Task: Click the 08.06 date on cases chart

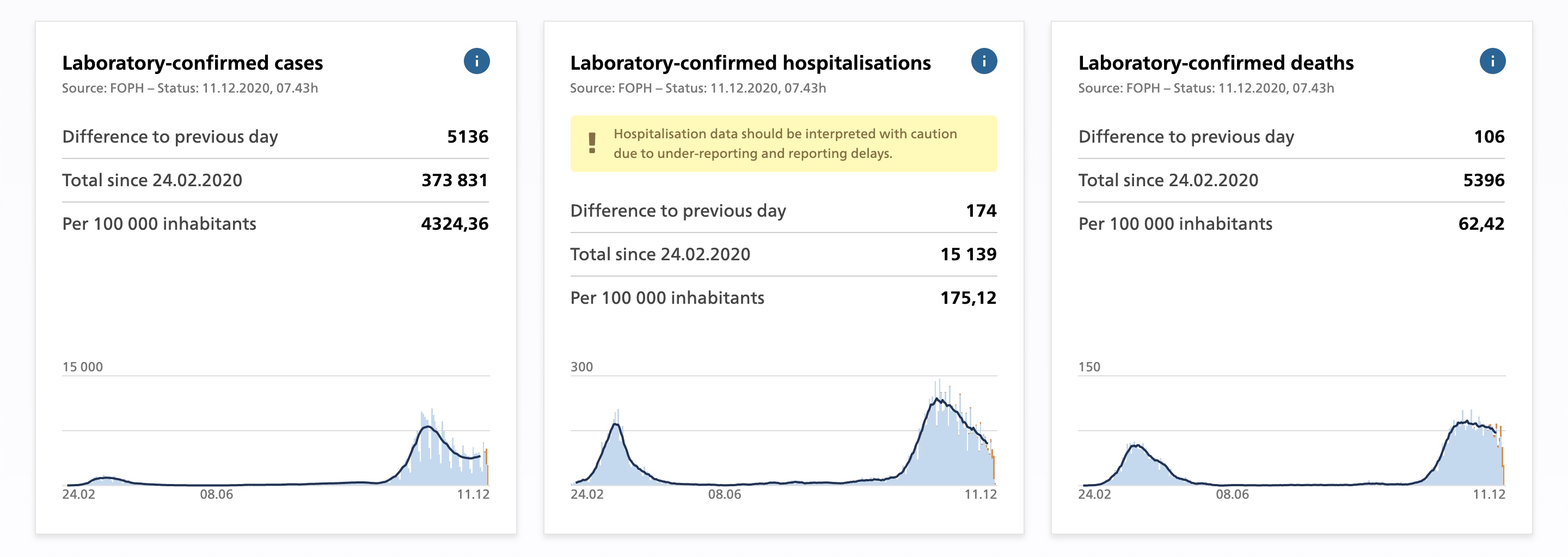Action: 216,494
